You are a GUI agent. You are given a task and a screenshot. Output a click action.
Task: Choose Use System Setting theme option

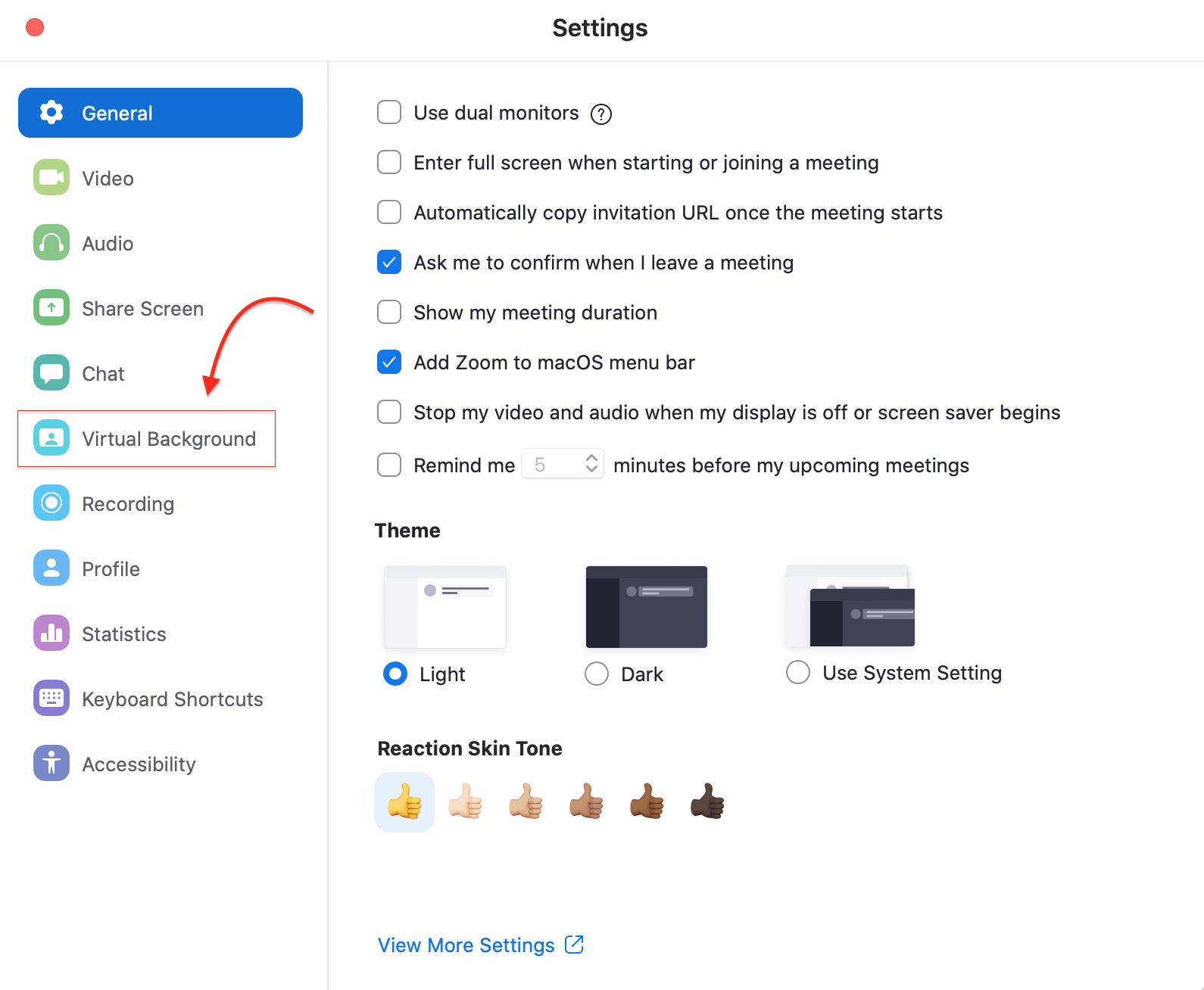[798, 672]
